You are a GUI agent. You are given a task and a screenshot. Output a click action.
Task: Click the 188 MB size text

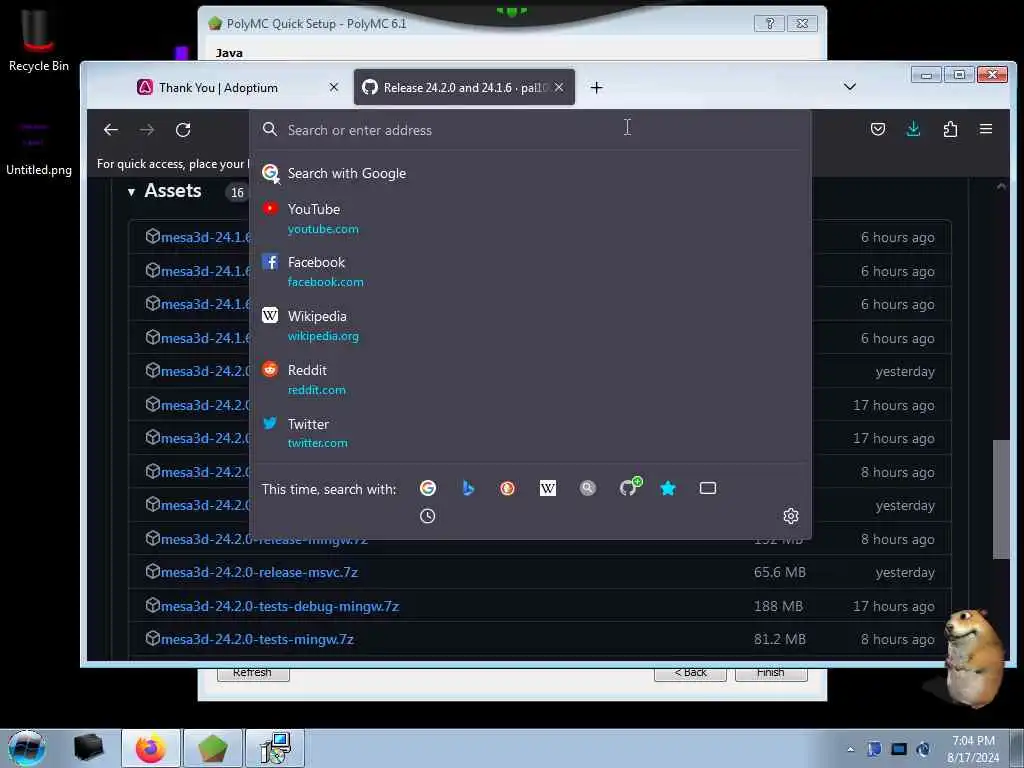point(778,606)
